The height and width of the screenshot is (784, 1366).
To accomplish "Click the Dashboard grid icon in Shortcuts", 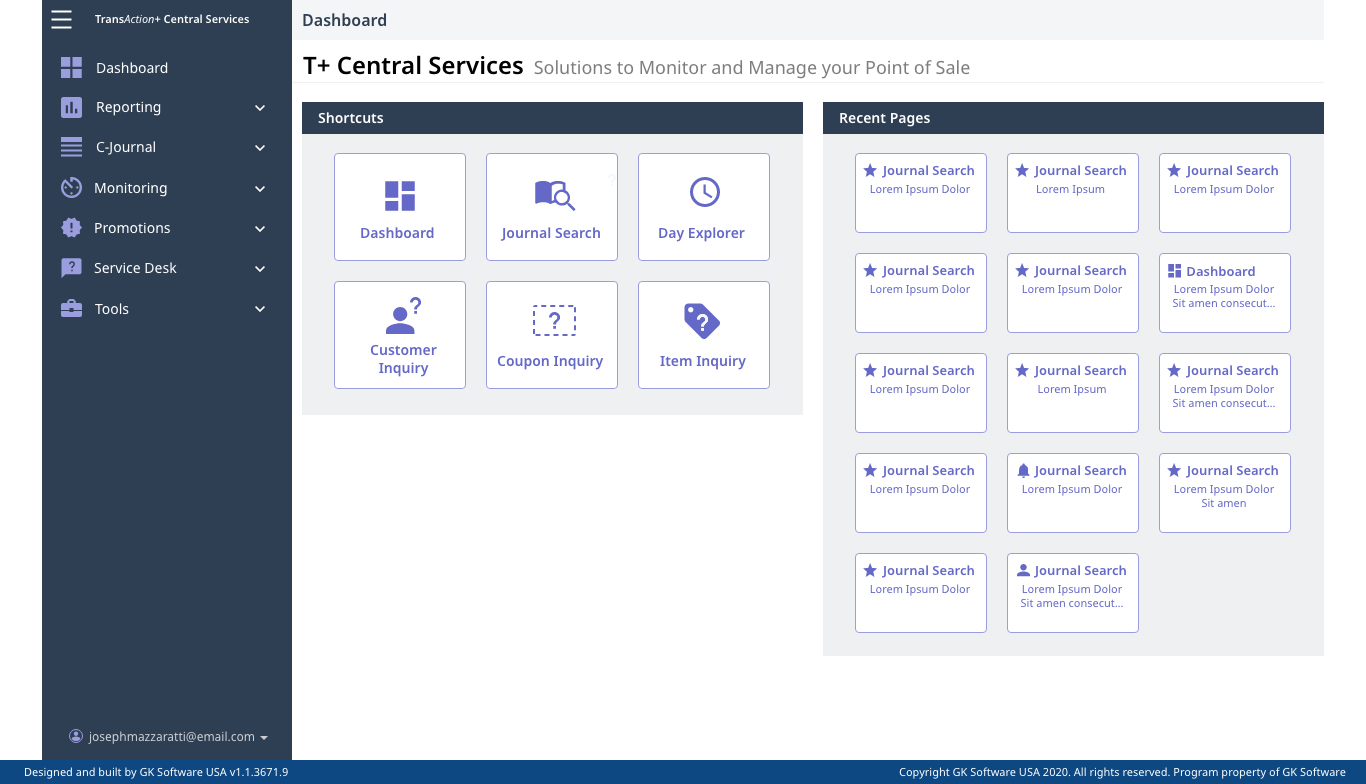I will coord(400,195).
